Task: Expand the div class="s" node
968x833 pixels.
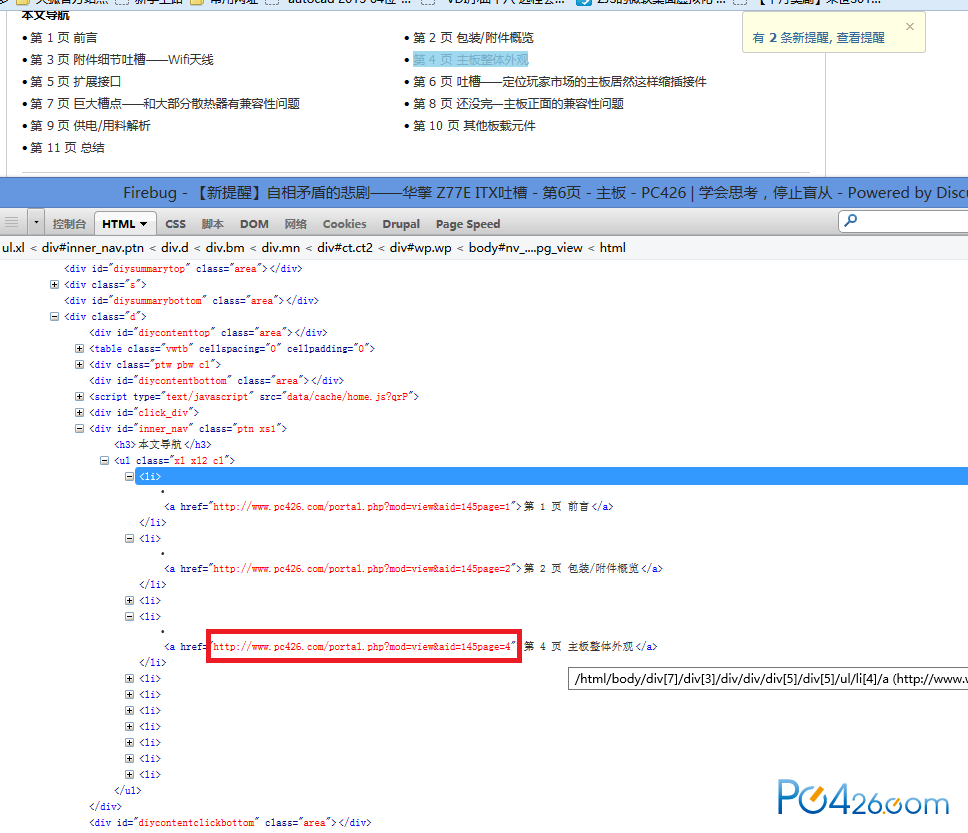Action: [x=54, y=285]
